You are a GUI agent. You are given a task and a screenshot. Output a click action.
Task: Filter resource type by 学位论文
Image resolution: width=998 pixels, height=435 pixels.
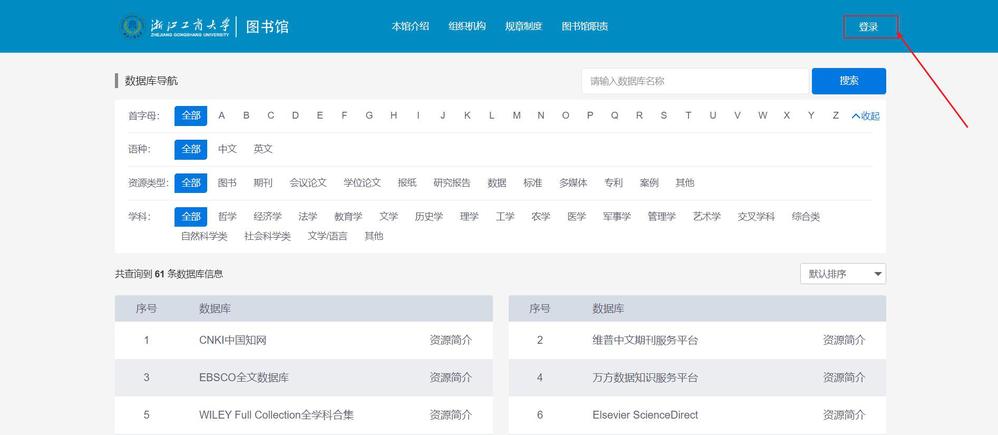coord(362,183)
